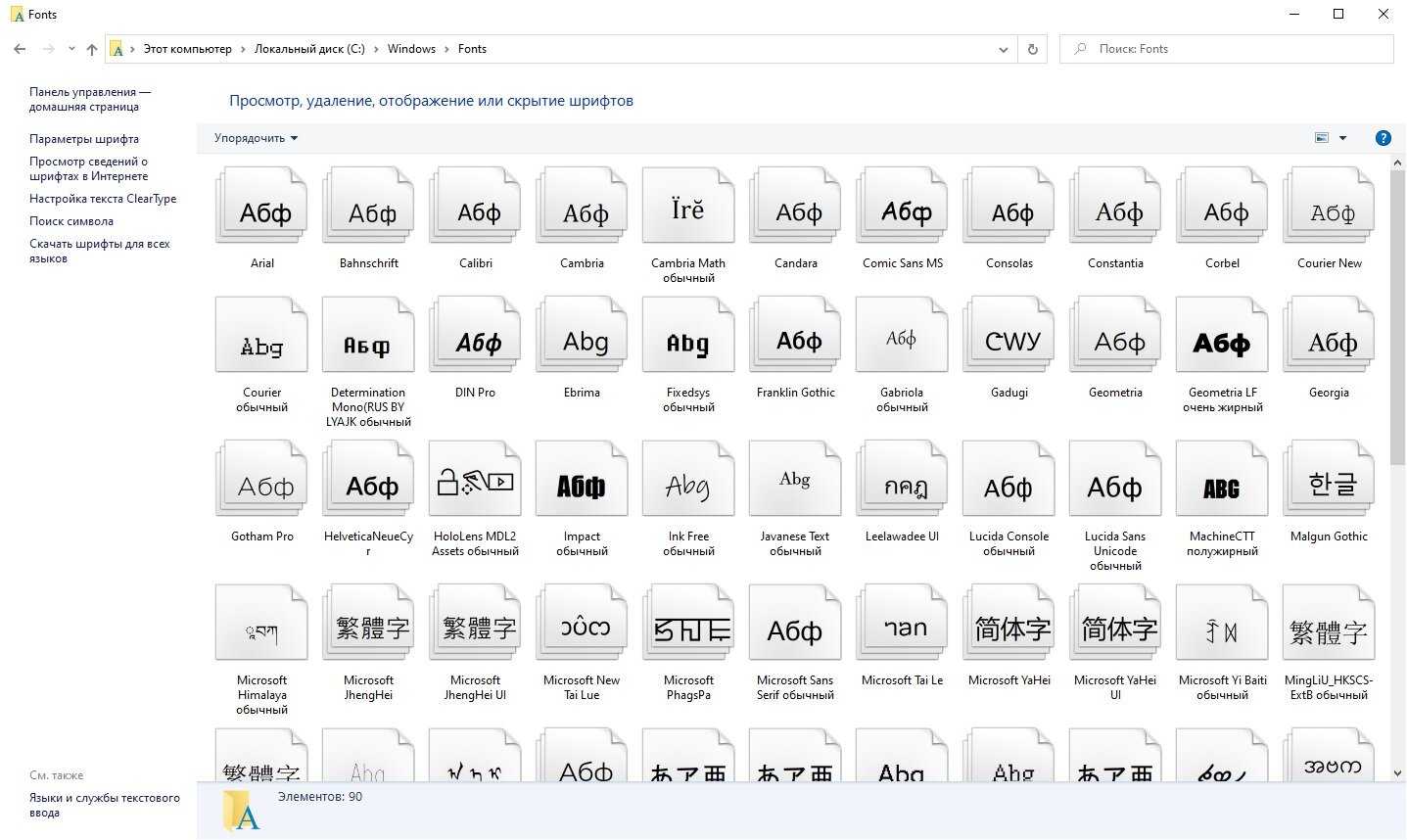Image resolution: width=1407 pixels, height=840 pixels.
Task: Expand the view options dropdown arrow
Action: [x=1342, y=138]
